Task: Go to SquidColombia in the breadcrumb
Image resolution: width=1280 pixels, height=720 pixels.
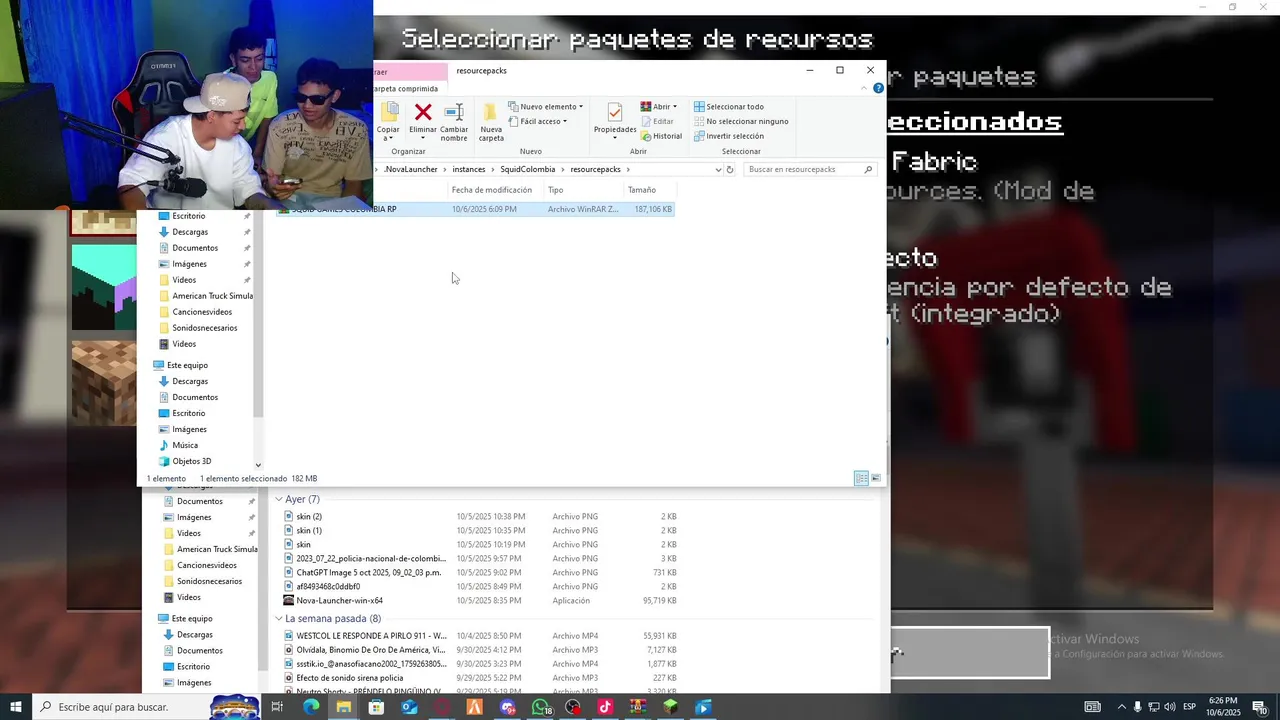Action: 527,169
